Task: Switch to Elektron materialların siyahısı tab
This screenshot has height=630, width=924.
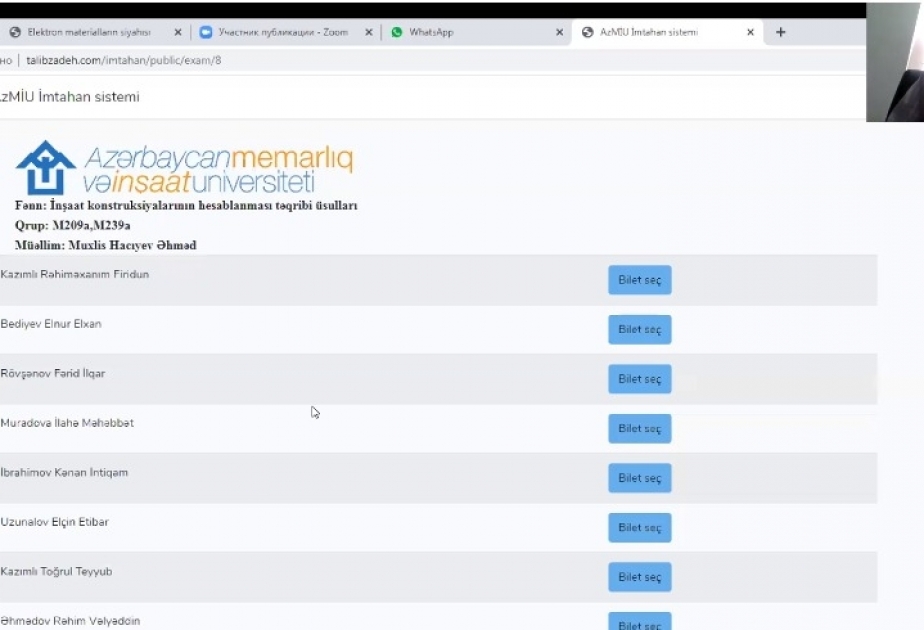Action: pos(94,32)
